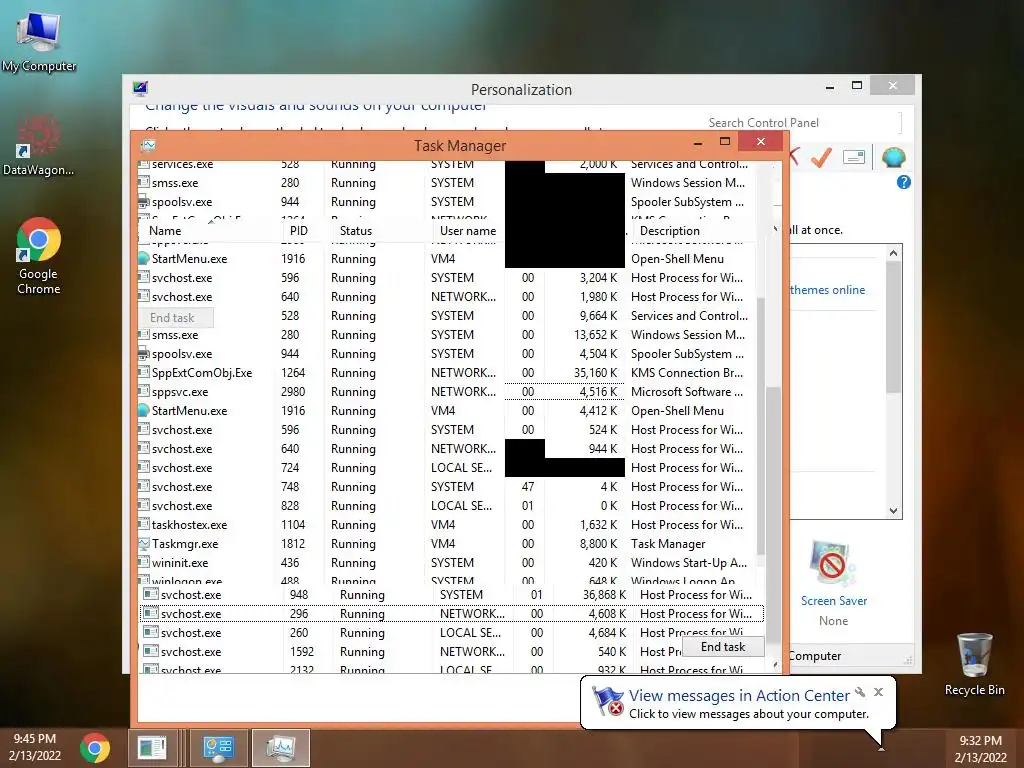This screenshot has height=768, width=1024.
Task: Click the Chrome icon on the taskbar
Action: coord(95,748)
